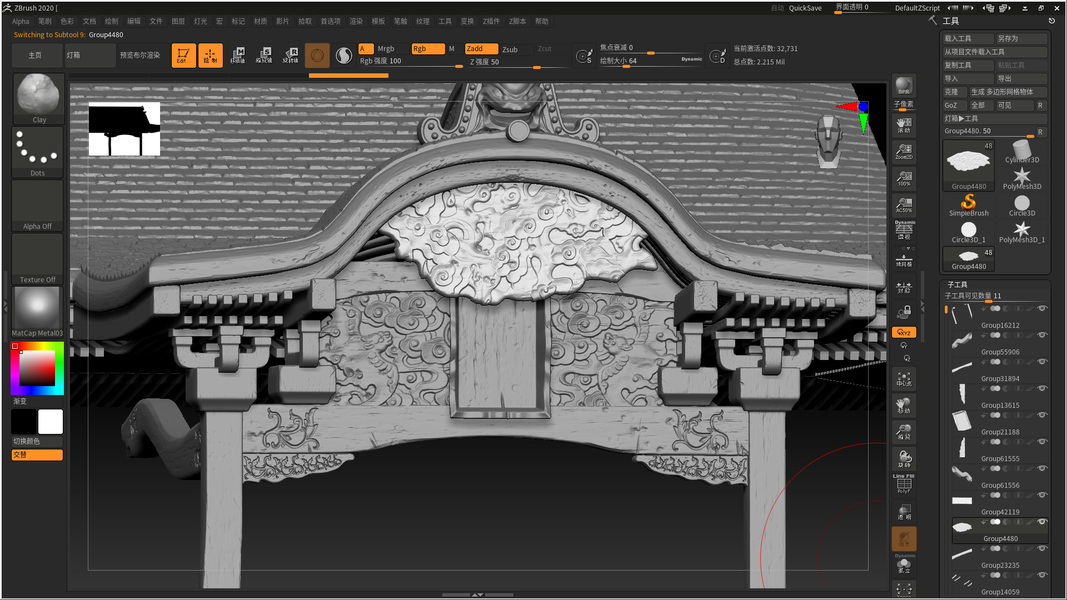Open the 文件 (File) menu
The image size is (1067, 600).
156,21
